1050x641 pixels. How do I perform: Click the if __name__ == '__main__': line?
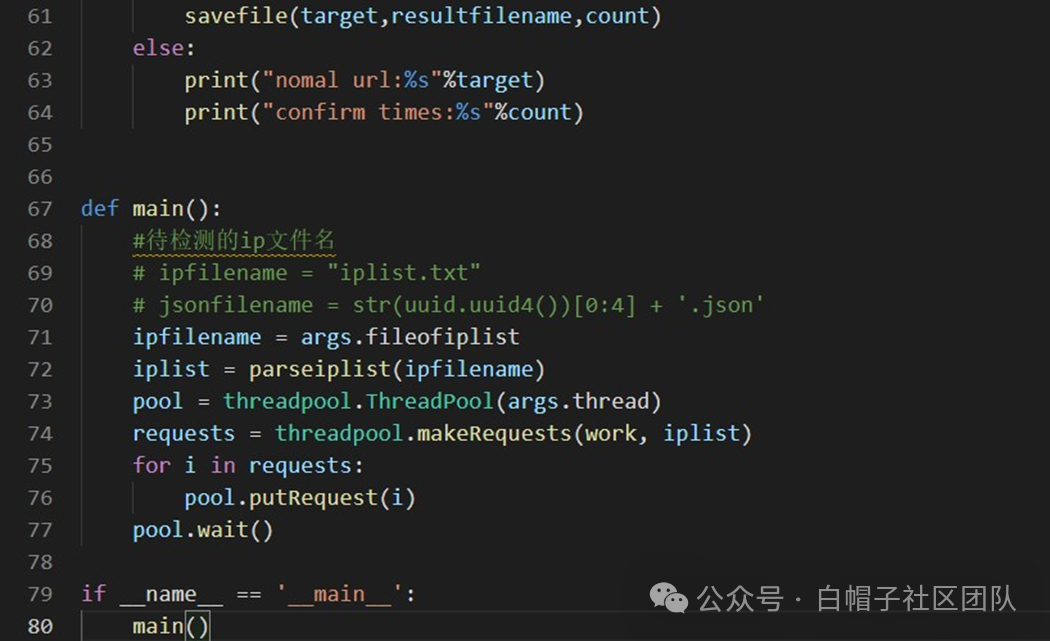(x=248, y=594)
